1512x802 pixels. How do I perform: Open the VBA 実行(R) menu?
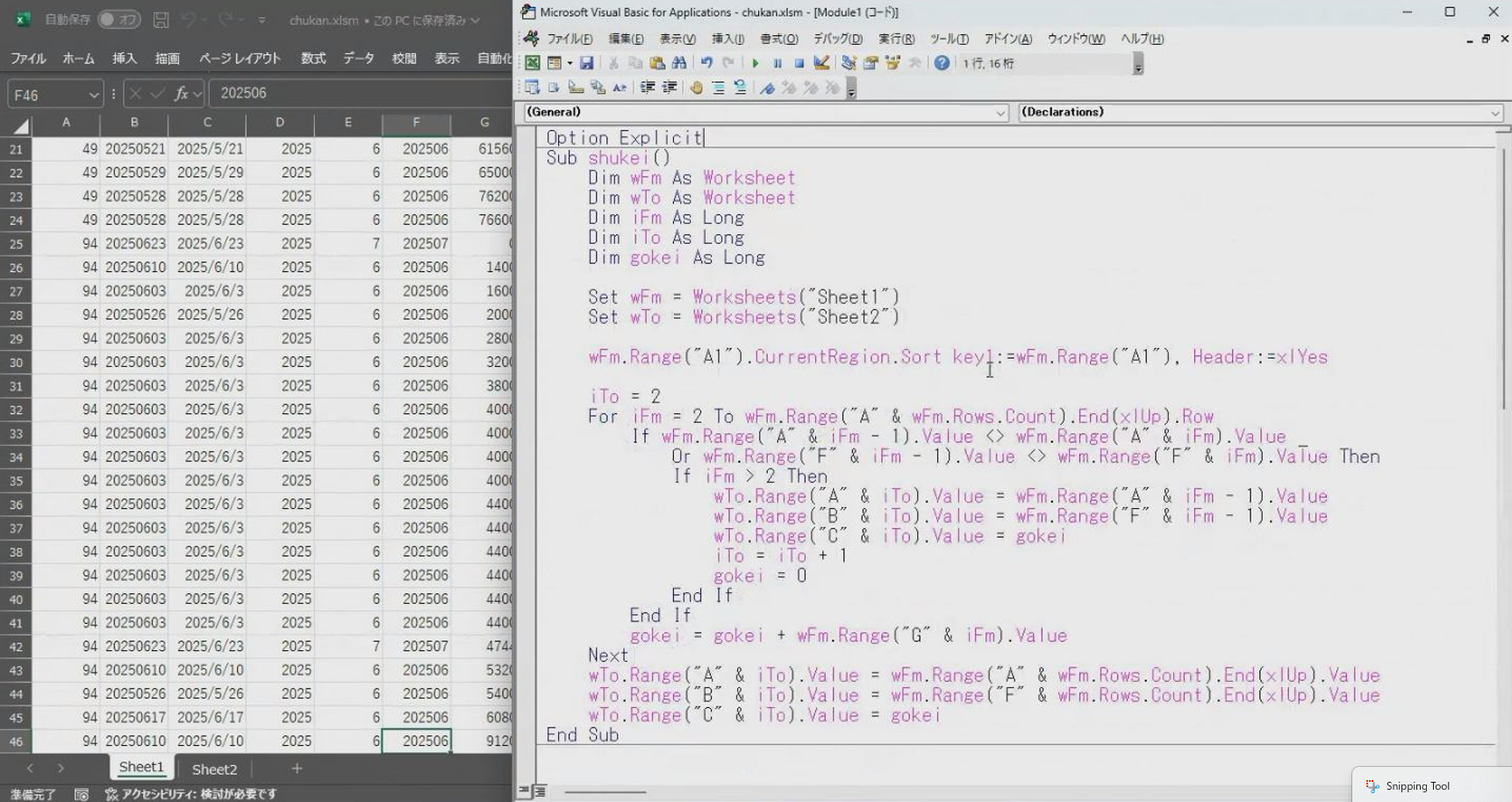pos(896,39)
